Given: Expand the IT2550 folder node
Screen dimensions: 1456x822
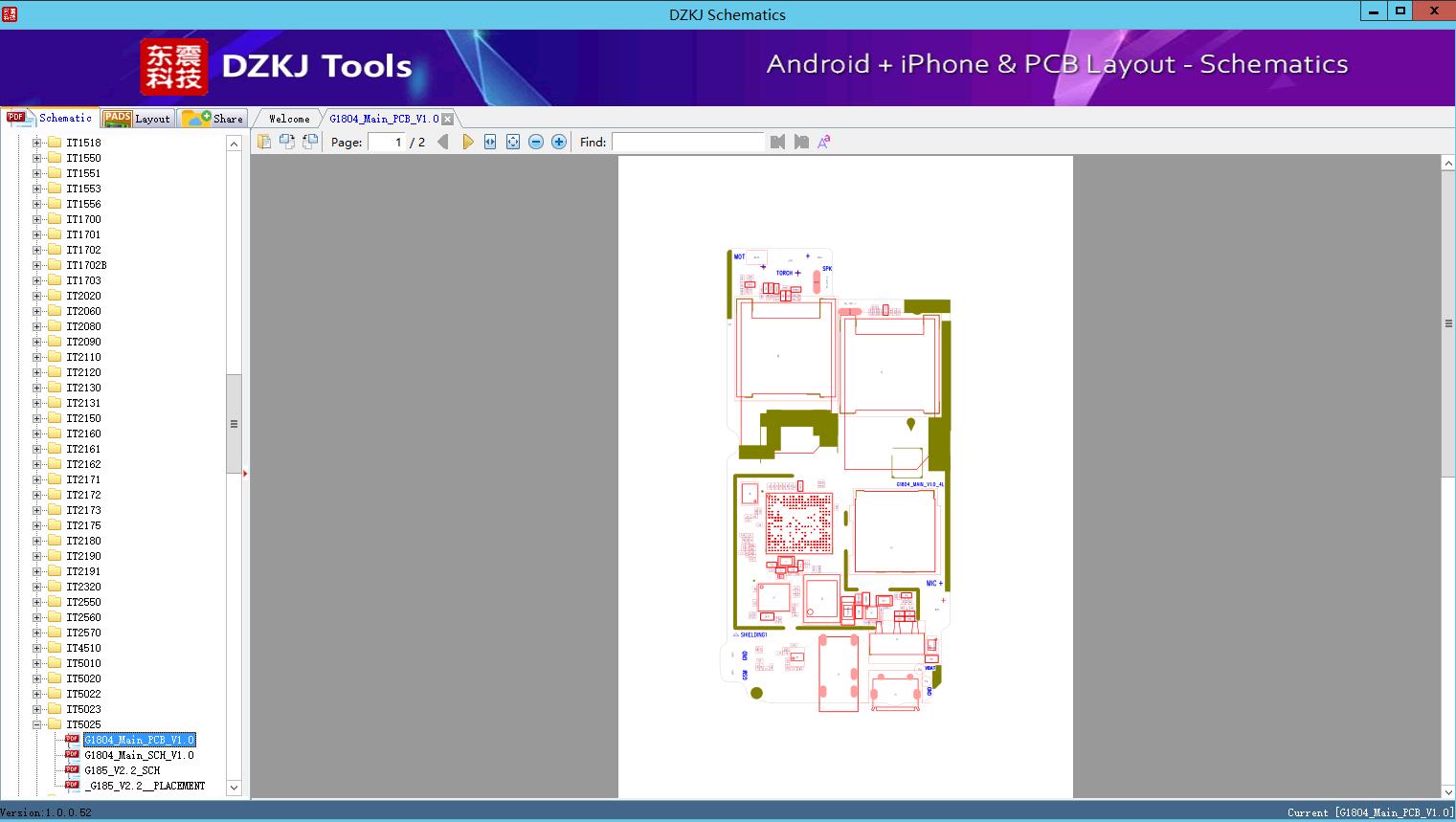Looking at the screenshot, I should click(36, 602).
